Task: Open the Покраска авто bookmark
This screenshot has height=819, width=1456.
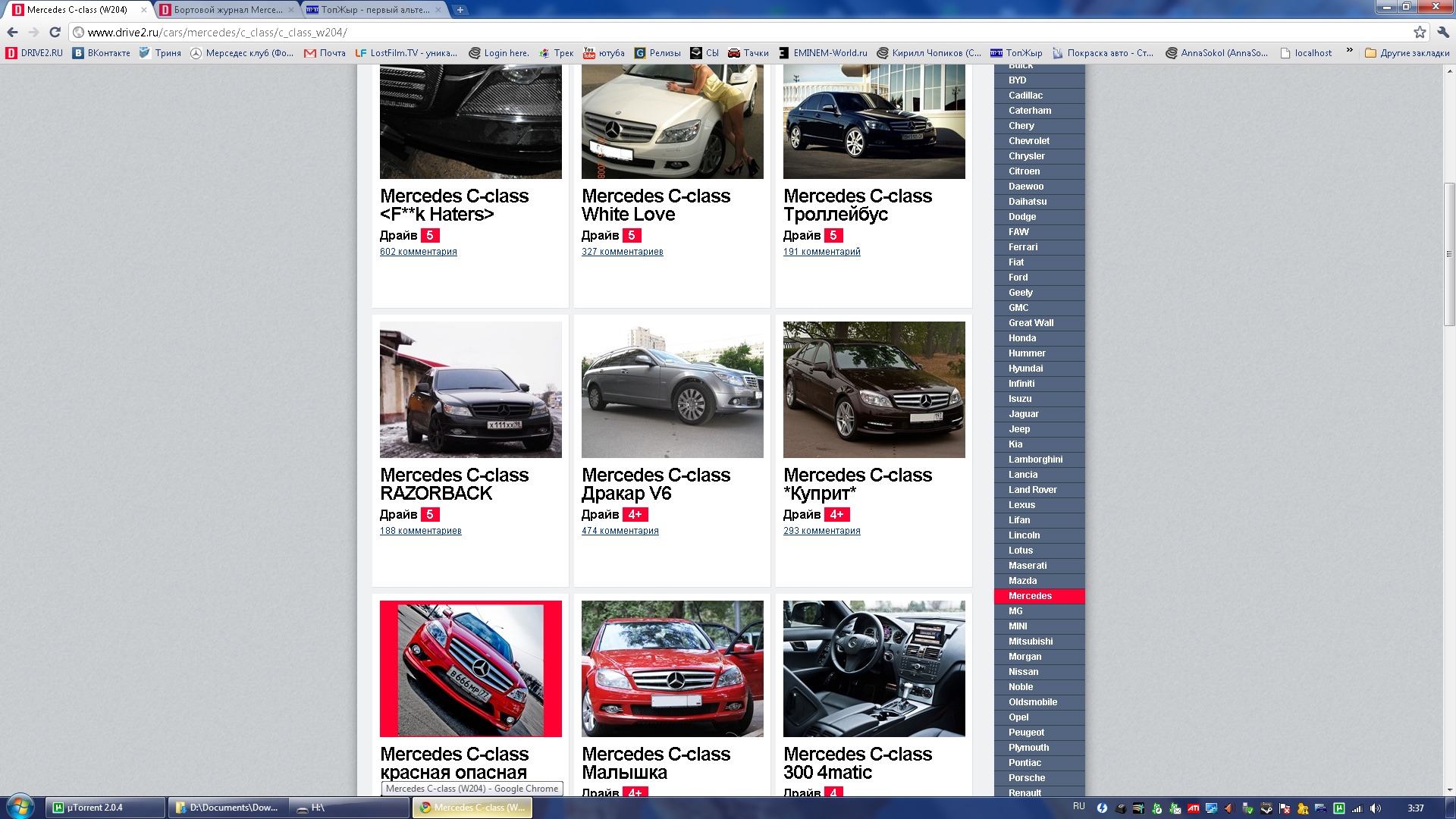Action: tap(1103, 53)
